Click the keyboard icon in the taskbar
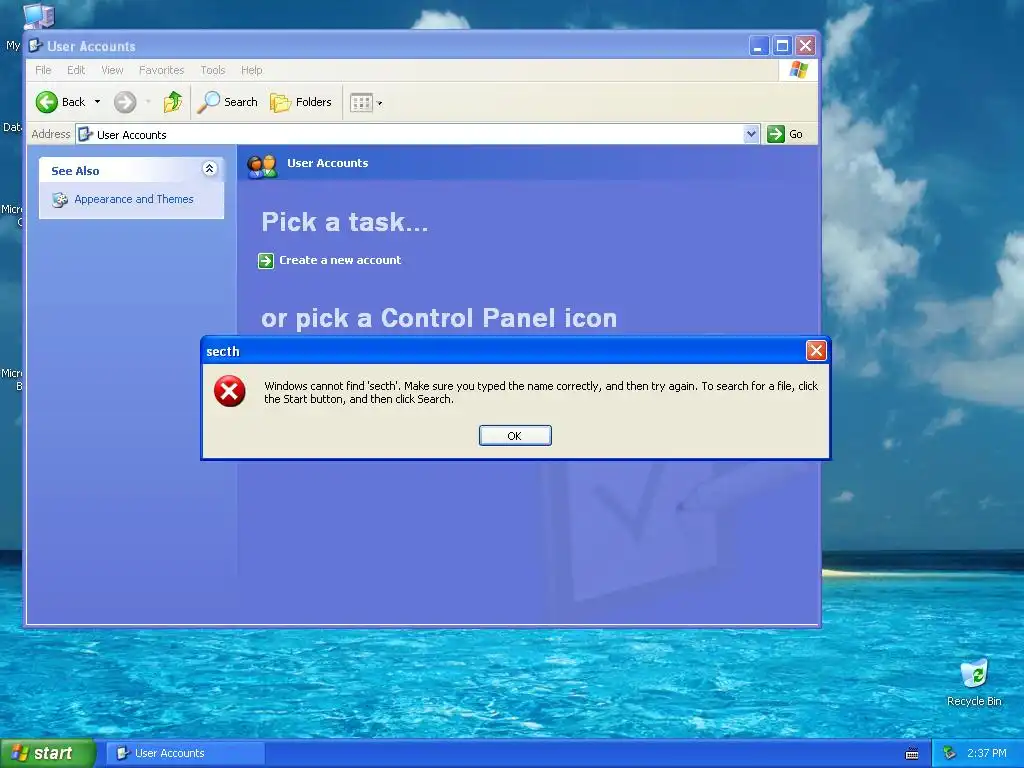The image size is (1024, 768). point(912,754)
